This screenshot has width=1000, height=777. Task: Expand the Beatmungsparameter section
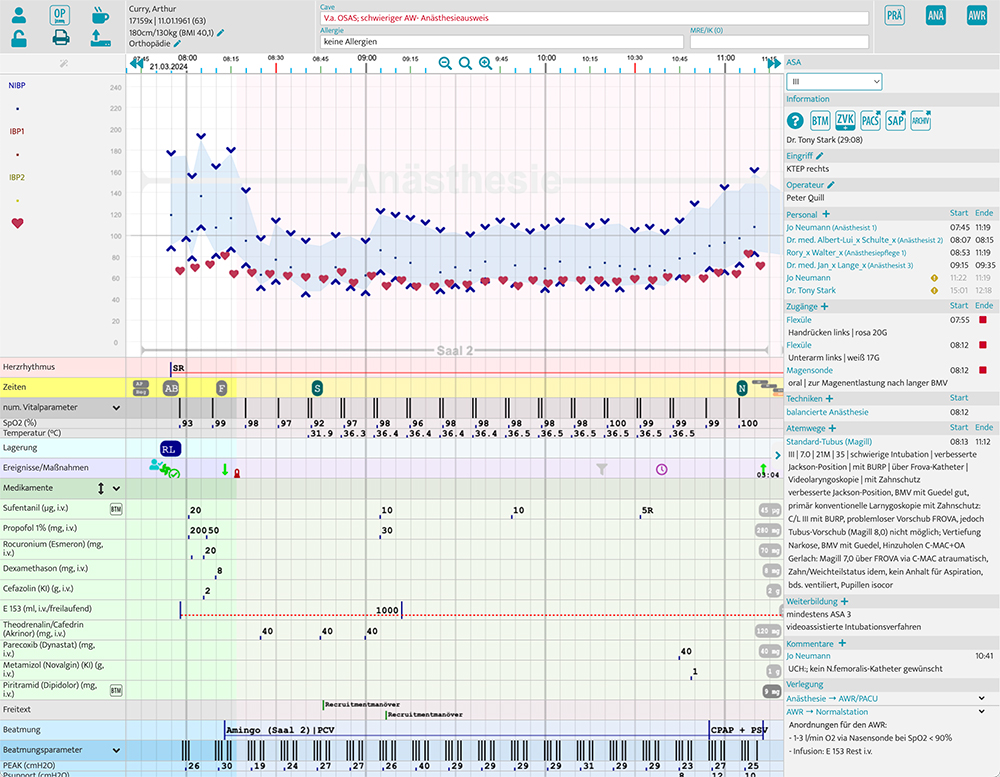[116, 750]
